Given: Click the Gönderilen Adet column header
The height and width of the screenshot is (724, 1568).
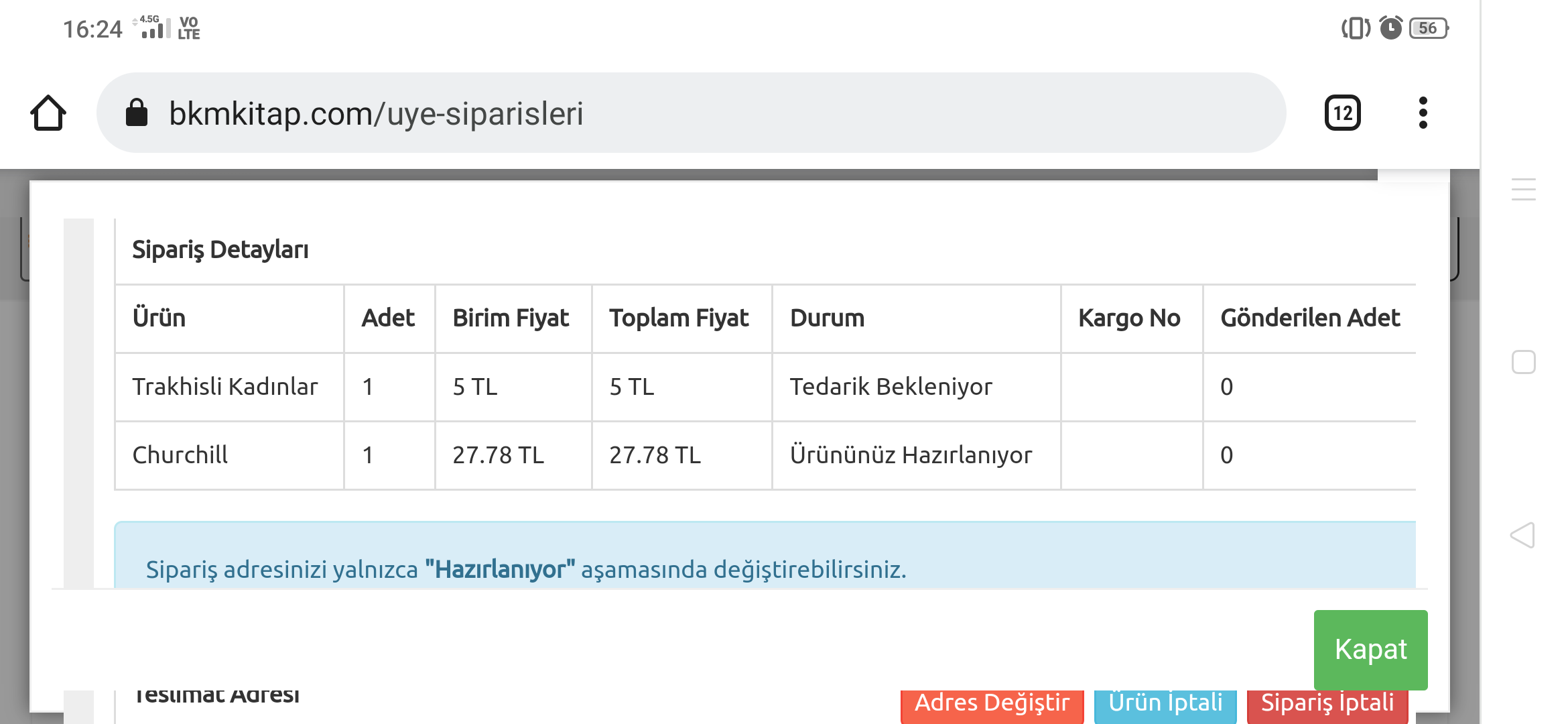Looking at the screenshot, I should point(1310,318).
